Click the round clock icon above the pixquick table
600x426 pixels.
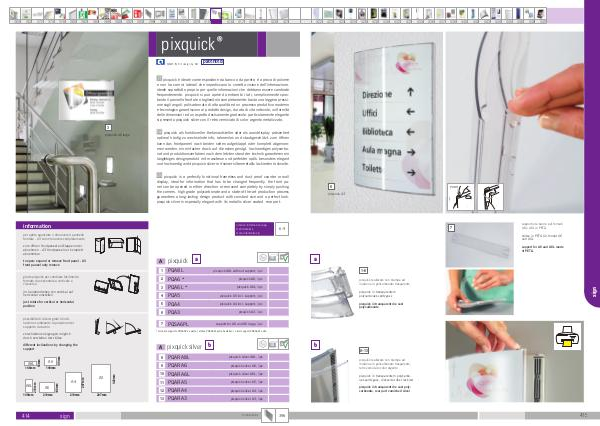pyautogui.click(x=262, y=258)
